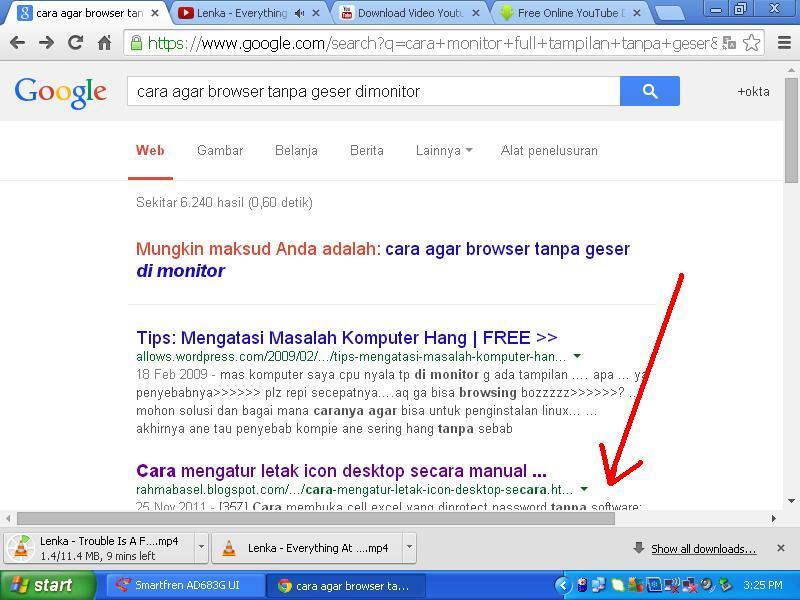
Task: Go back using the browser back arrow
Action: tap(17, 43)
